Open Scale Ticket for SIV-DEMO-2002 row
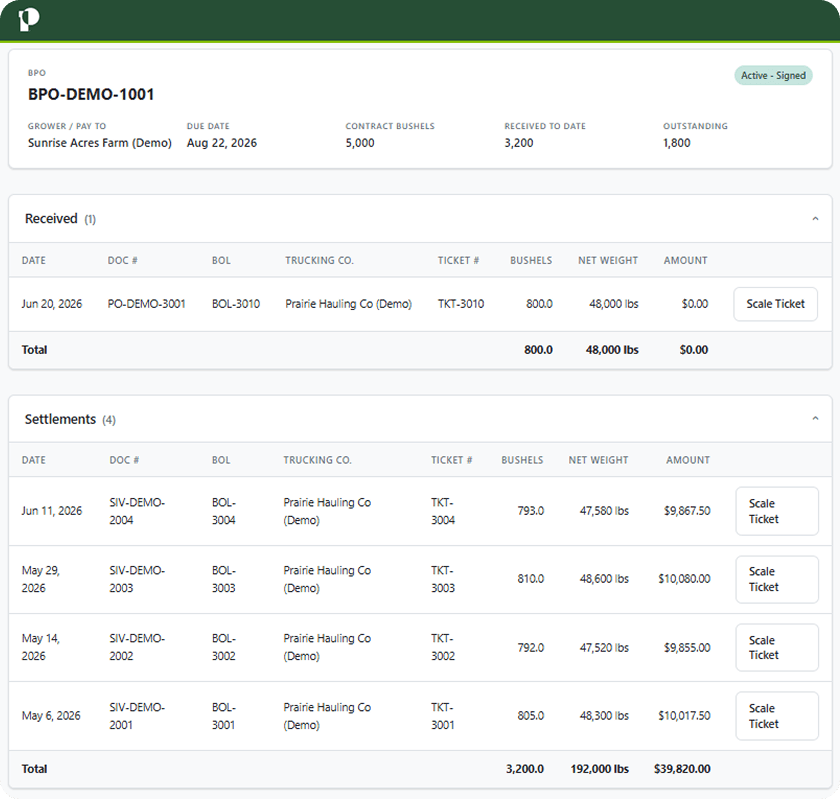The image size is (840, 799). click(x=777, y=647)
